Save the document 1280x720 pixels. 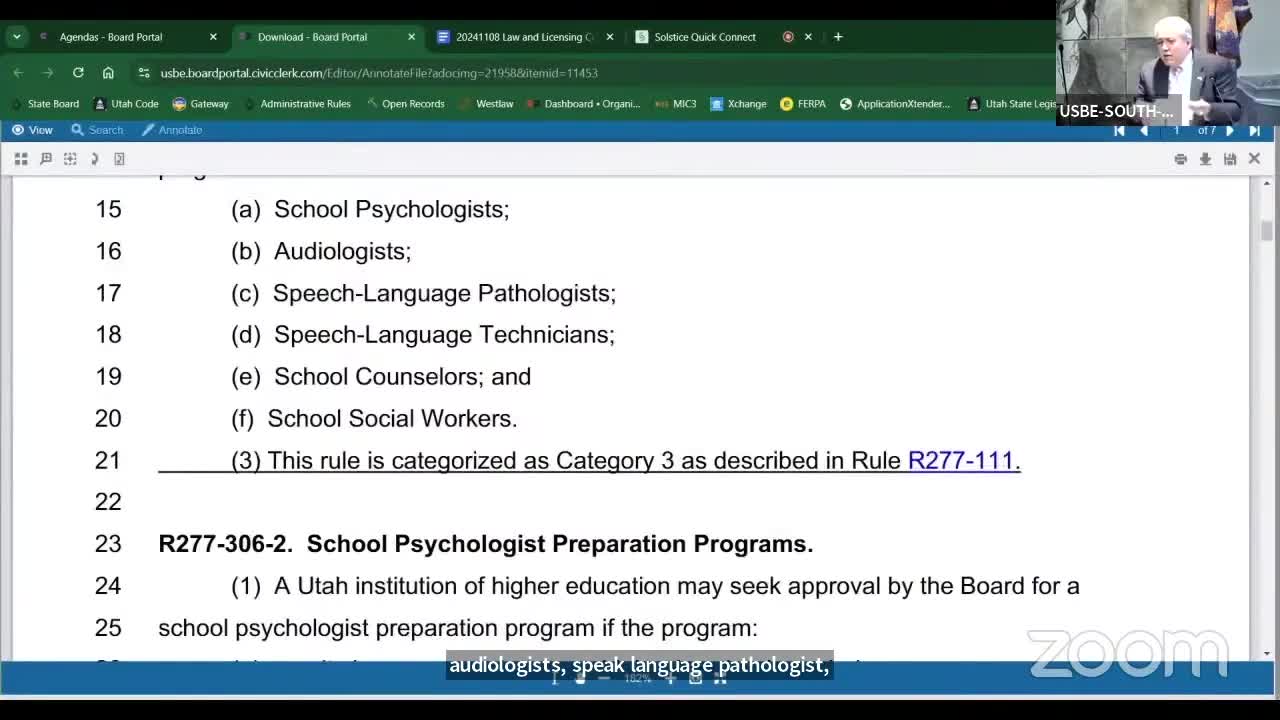pyautogui.click(x=1230, y=159)
